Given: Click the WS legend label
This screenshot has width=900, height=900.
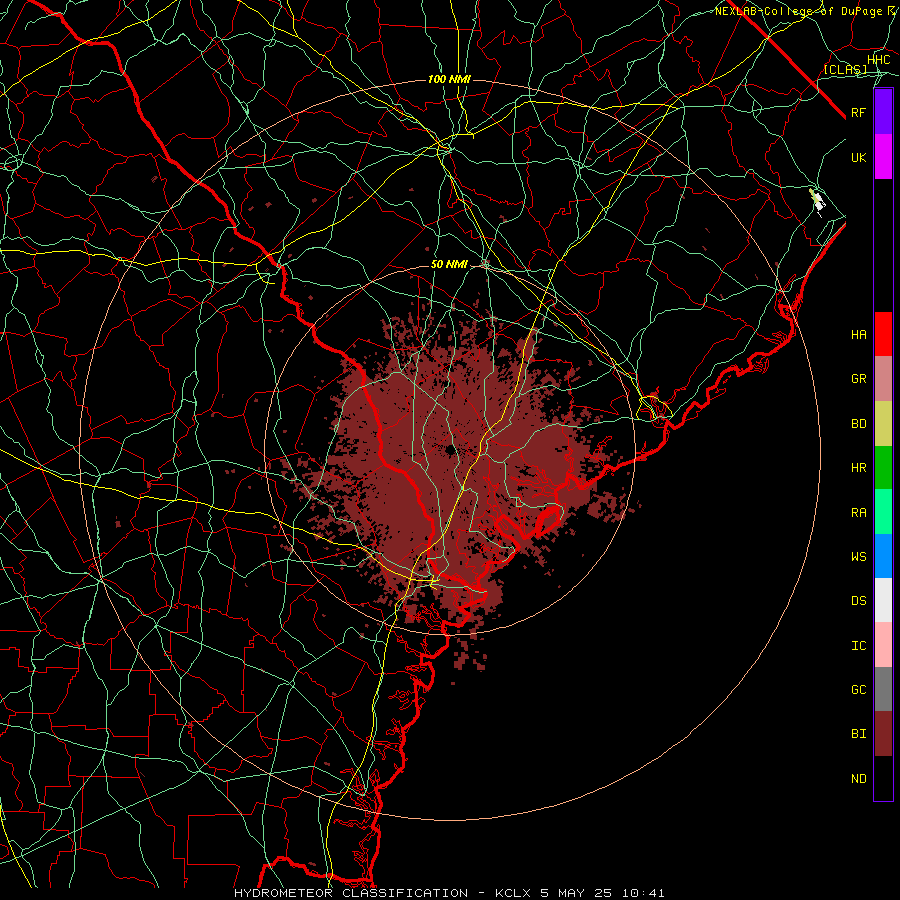Looking at the screenshot, I should click(x=858, y=557).
